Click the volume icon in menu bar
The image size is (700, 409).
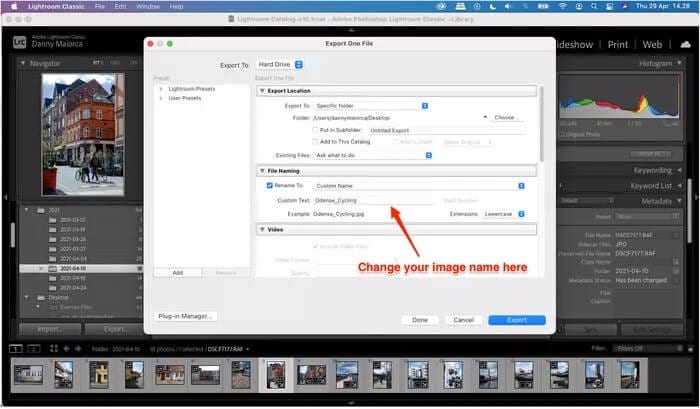[508, 6]
